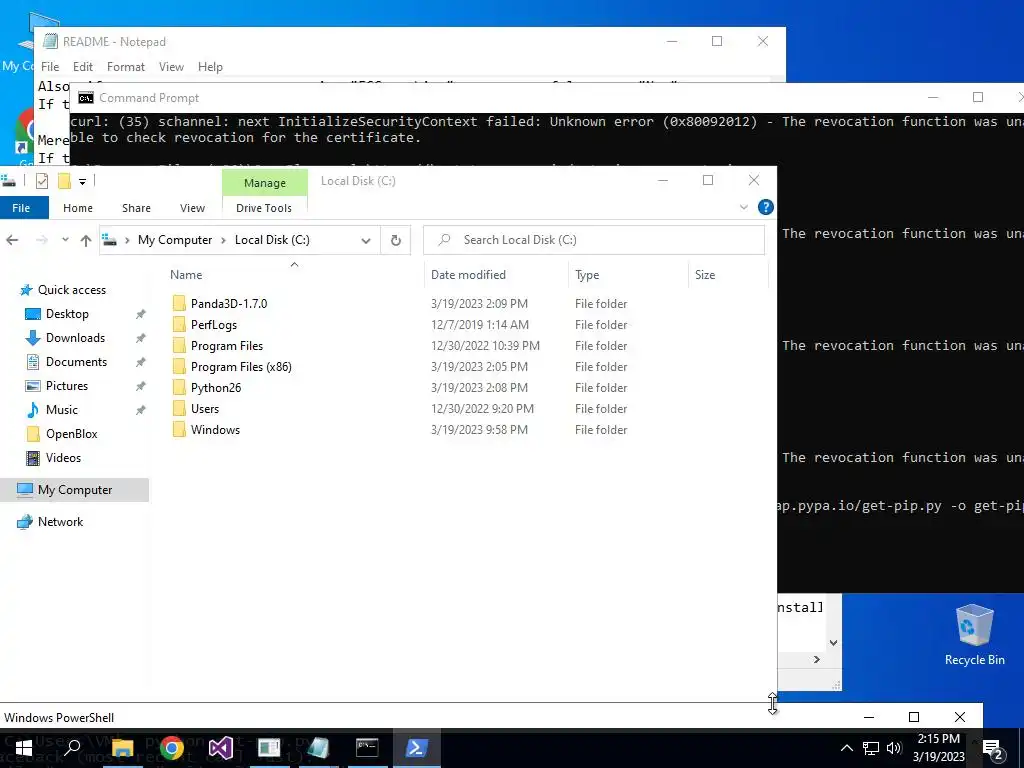Viewport: 1024px width, 768px height.
Task: Sort by the Date modified column header
Action: (x=468, y=275)
